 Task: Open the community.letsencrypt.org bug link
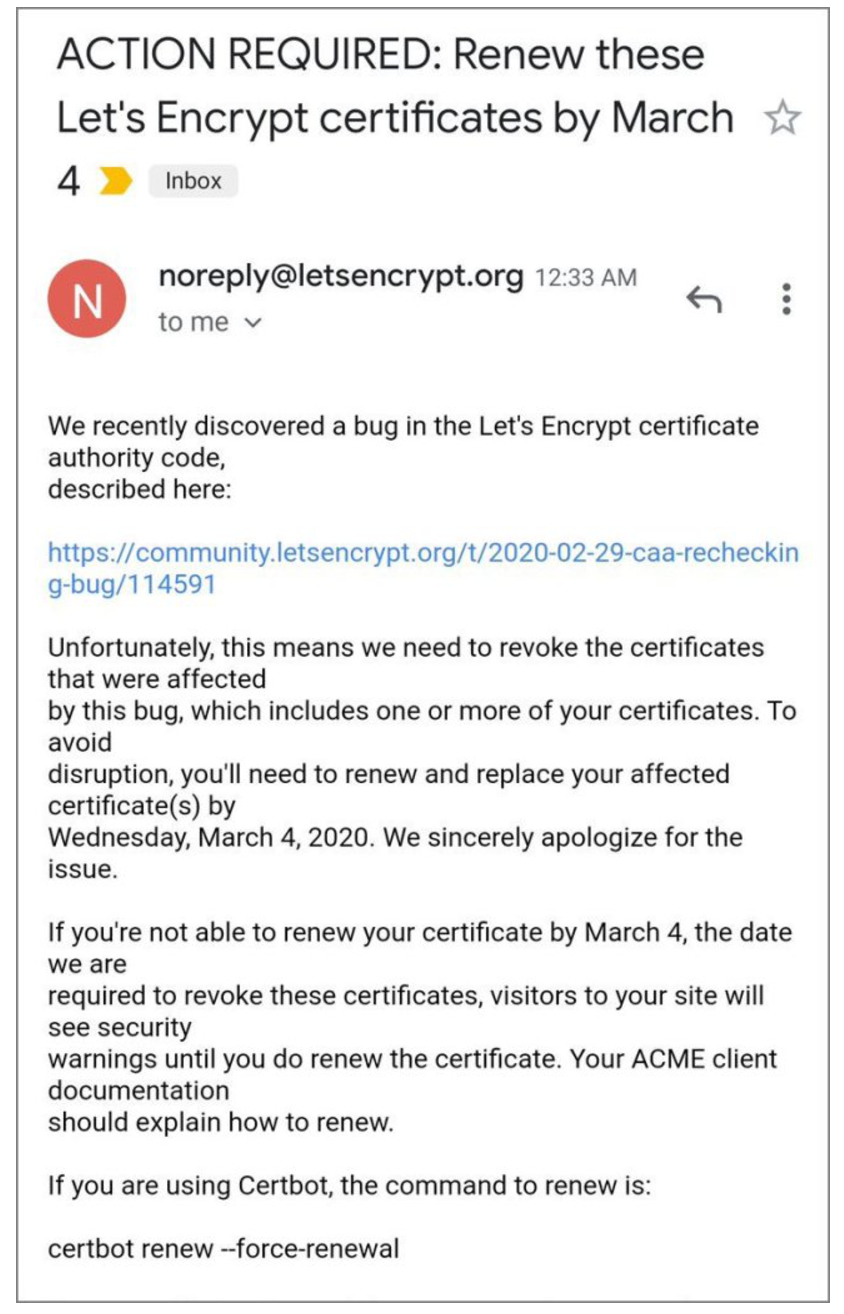coord(423,568)
